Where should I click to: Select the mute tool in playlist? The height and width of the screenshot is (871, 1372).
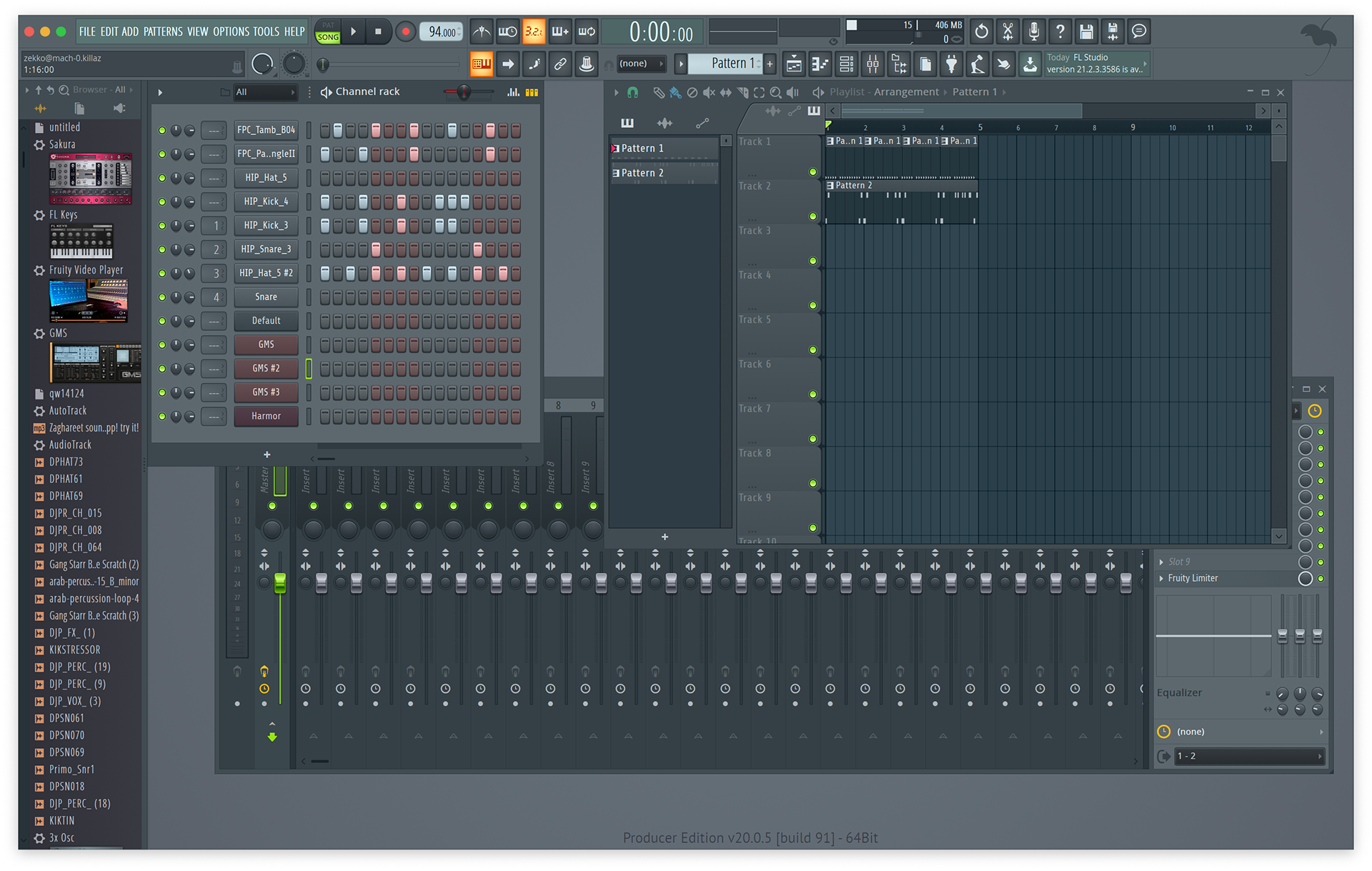pos(709,92)
